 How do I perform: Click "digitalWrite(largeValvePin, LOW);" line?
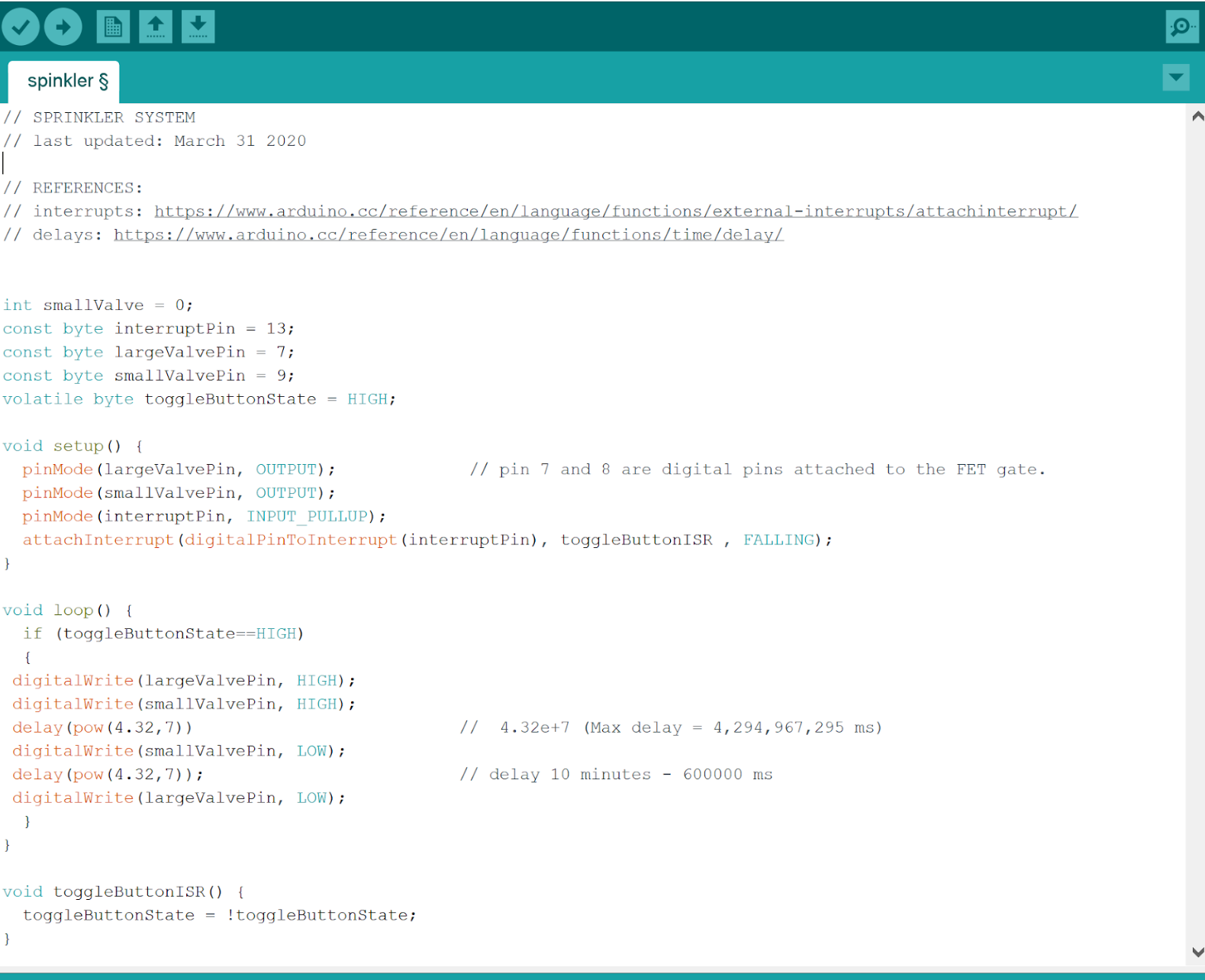coord(179,798)
